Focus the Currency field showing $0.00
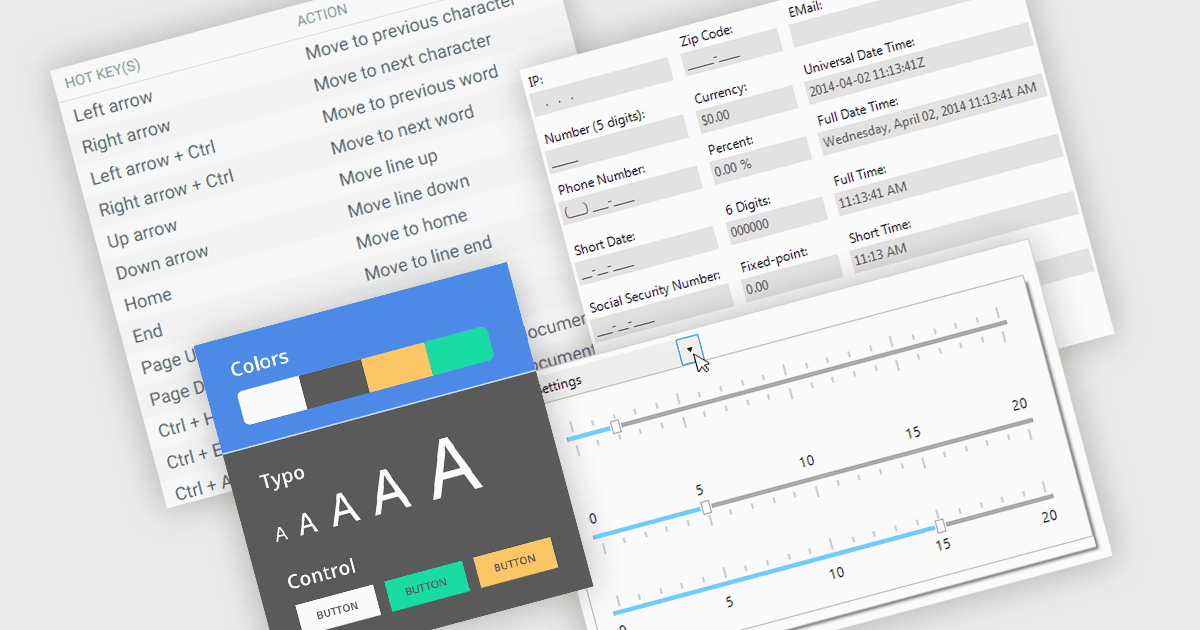This screenshot has width=1200, height=630. click(748, 109)
